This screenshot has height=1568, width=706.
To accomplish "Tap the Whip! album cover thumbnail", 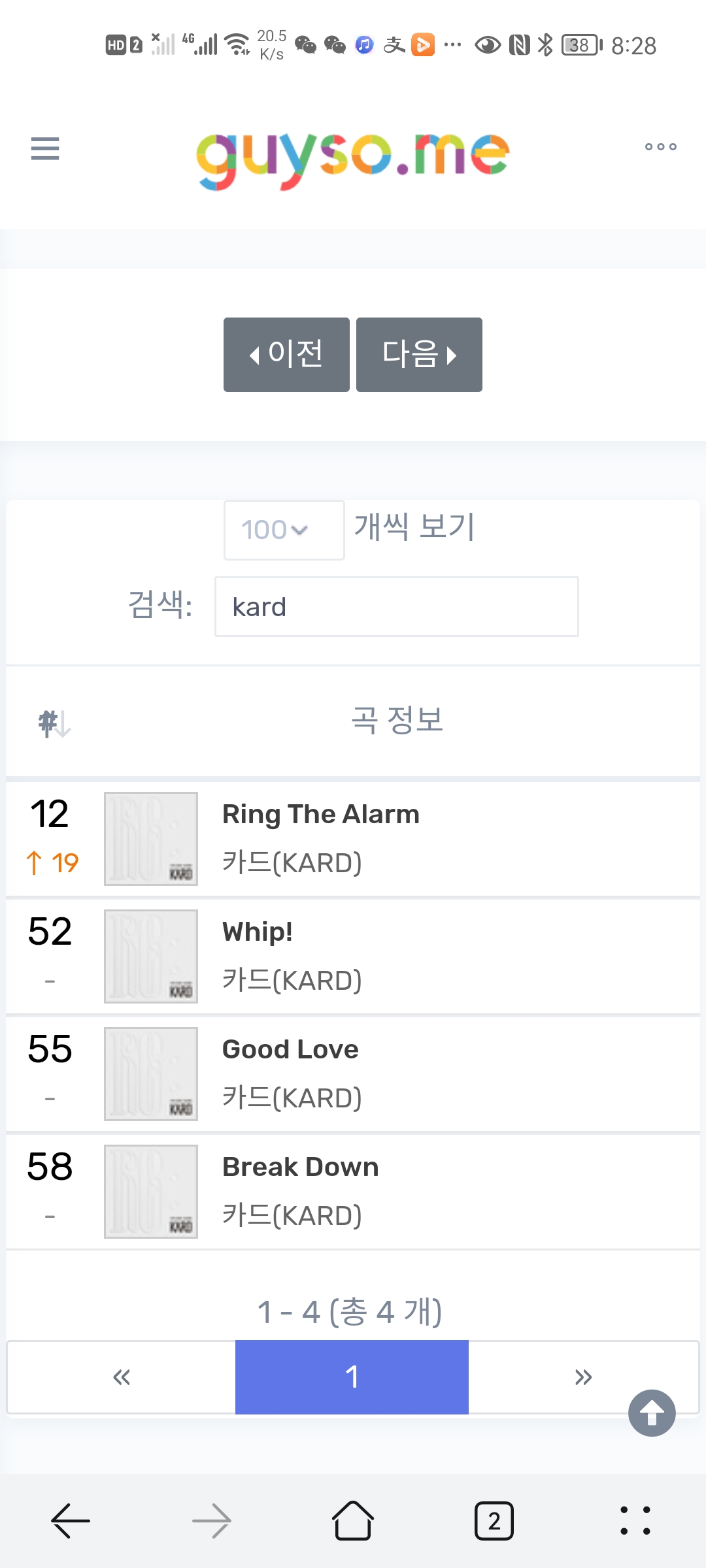I will pyautogui.click(x=151, y=956).
